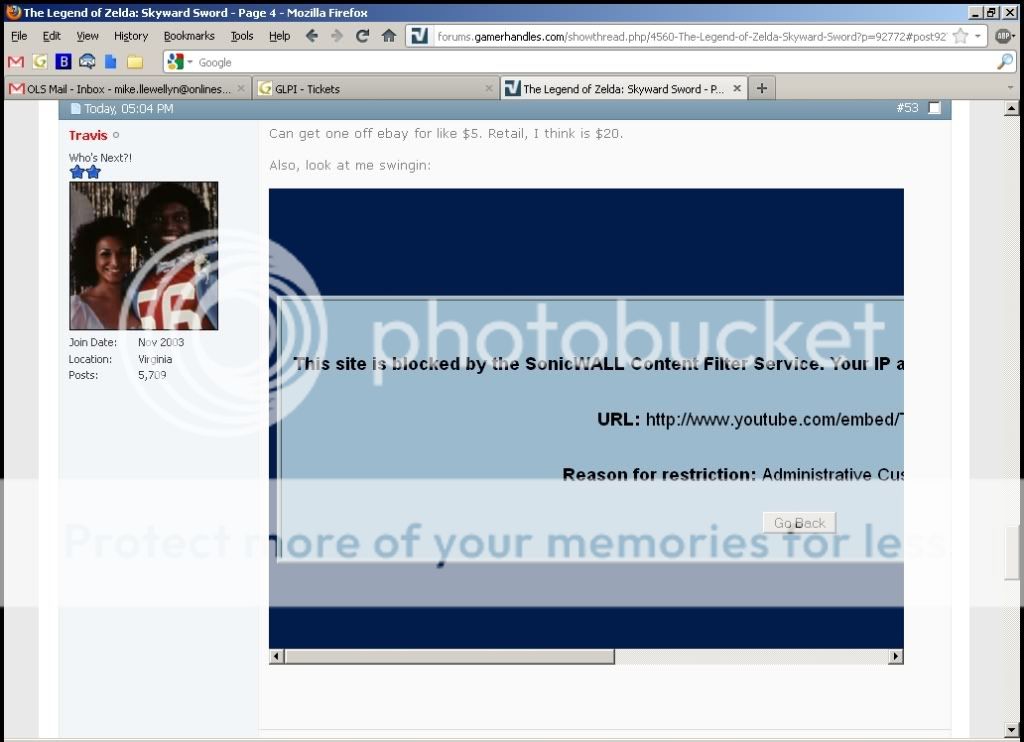The height and width of the screenshot is (742, 1024).
Task: Click the browser Back arrow
Action: (x=312, y=36)
